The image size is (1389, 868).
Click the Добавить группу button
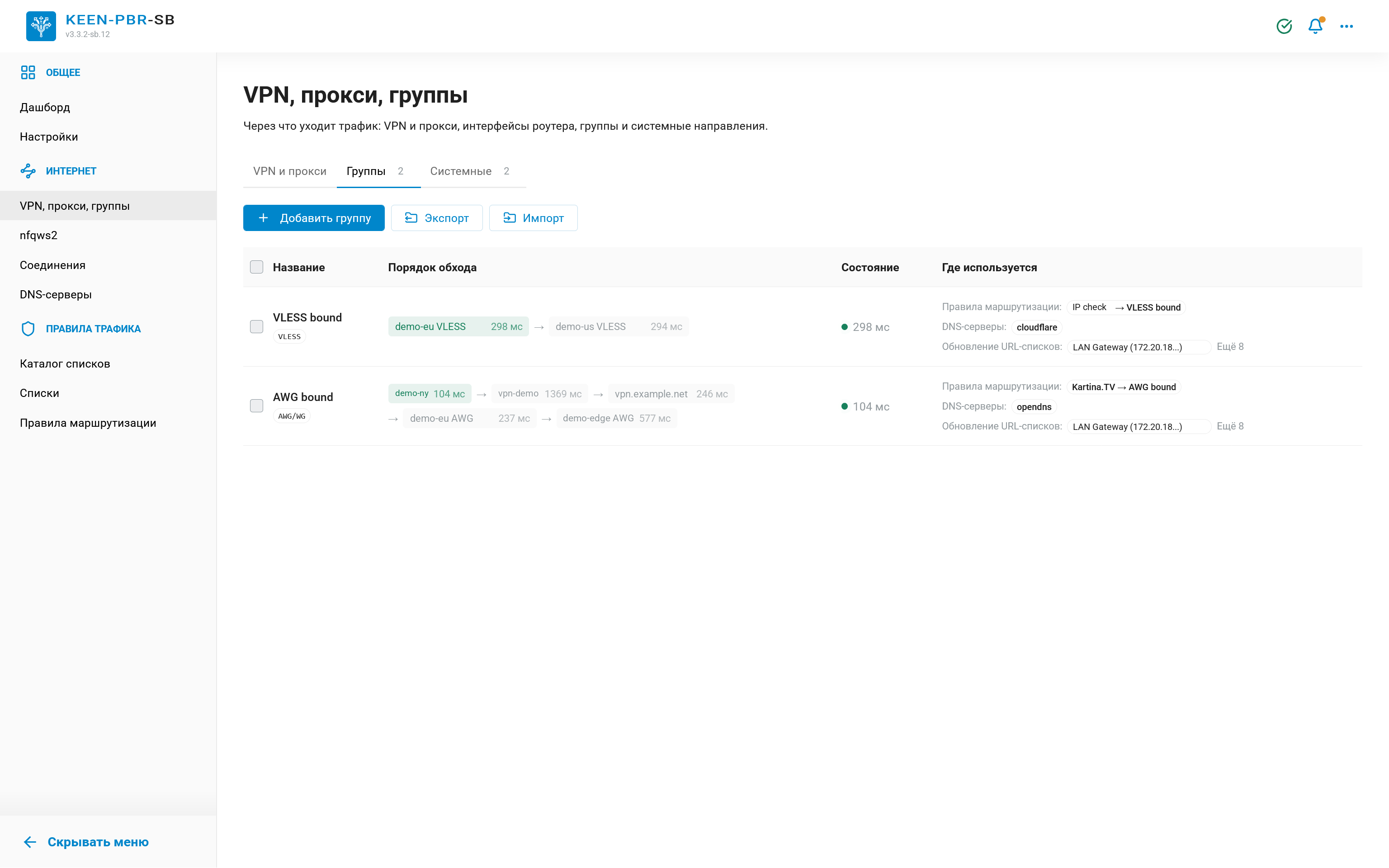coord(314,218)
